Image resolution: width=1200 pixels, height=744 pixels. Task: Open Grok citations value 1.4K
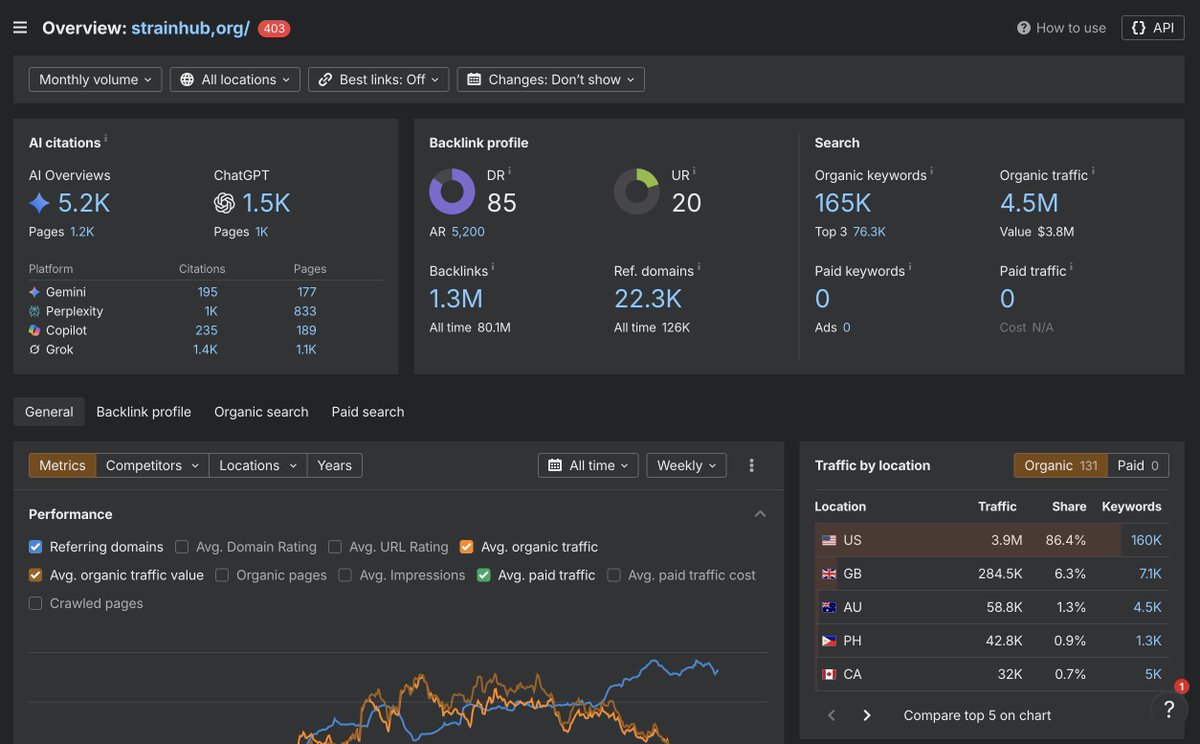coord(205,349)
